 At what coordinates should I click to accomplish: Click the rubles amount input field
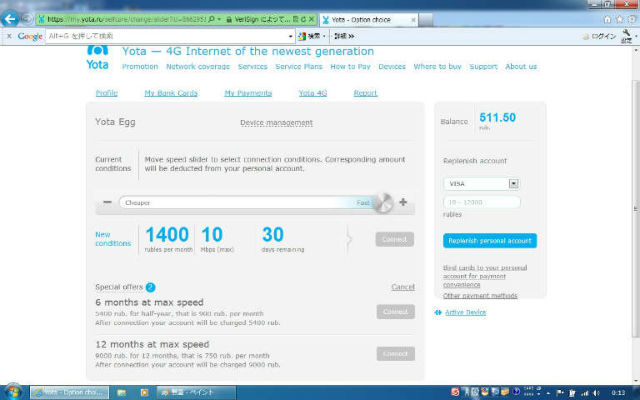point(481,202)
